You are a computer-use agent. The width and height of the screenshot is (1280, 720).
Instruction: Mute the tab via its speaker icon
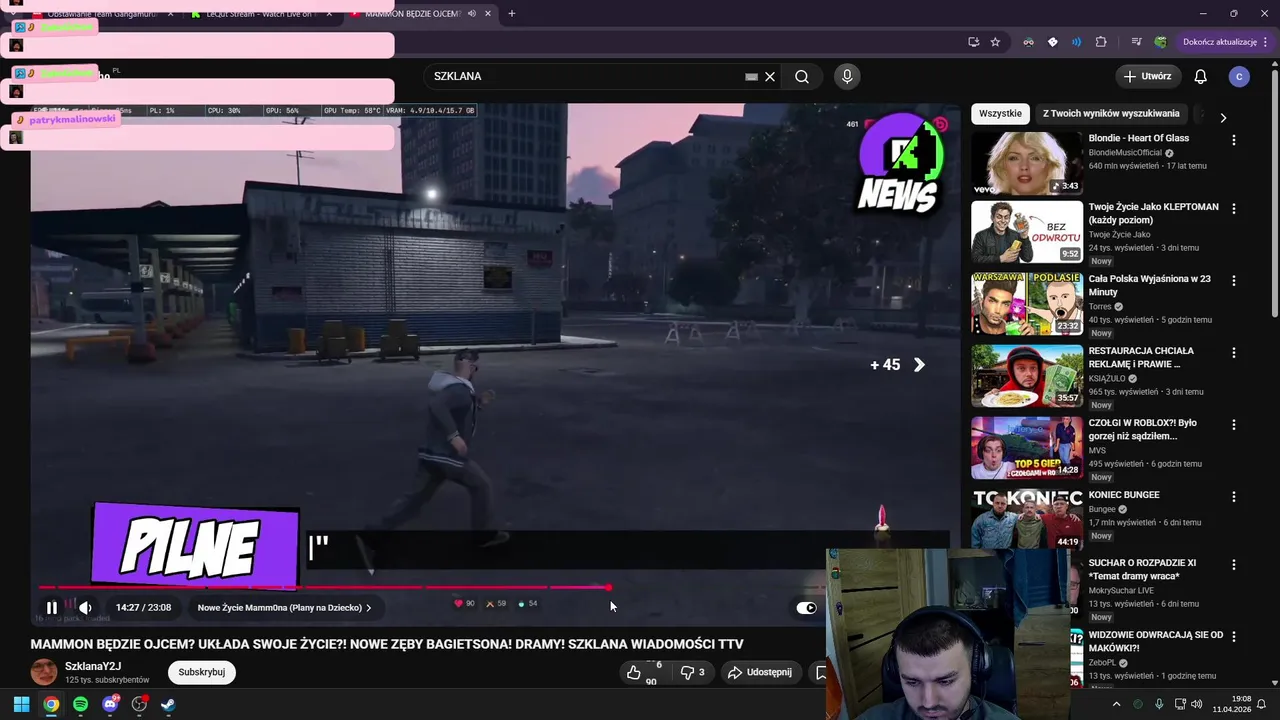tap(471, 14)
